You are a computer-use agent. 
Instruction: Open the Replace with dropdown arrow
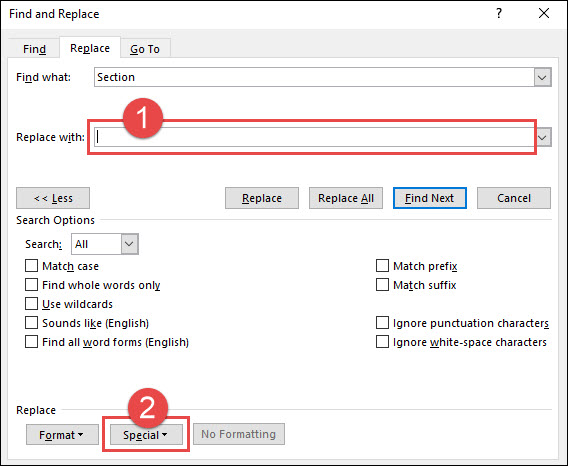543,137
